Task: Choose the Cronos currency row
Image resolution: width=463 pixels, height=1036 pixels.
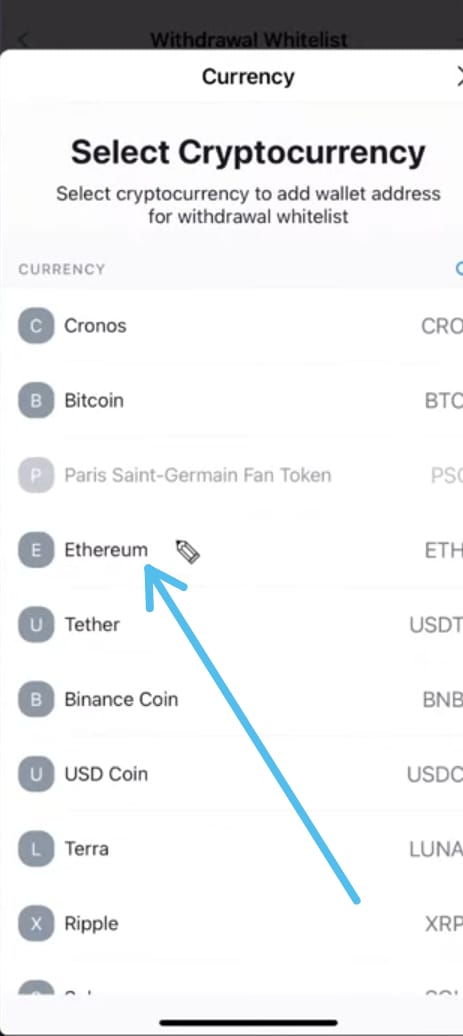Action: [x=231, y=326]
